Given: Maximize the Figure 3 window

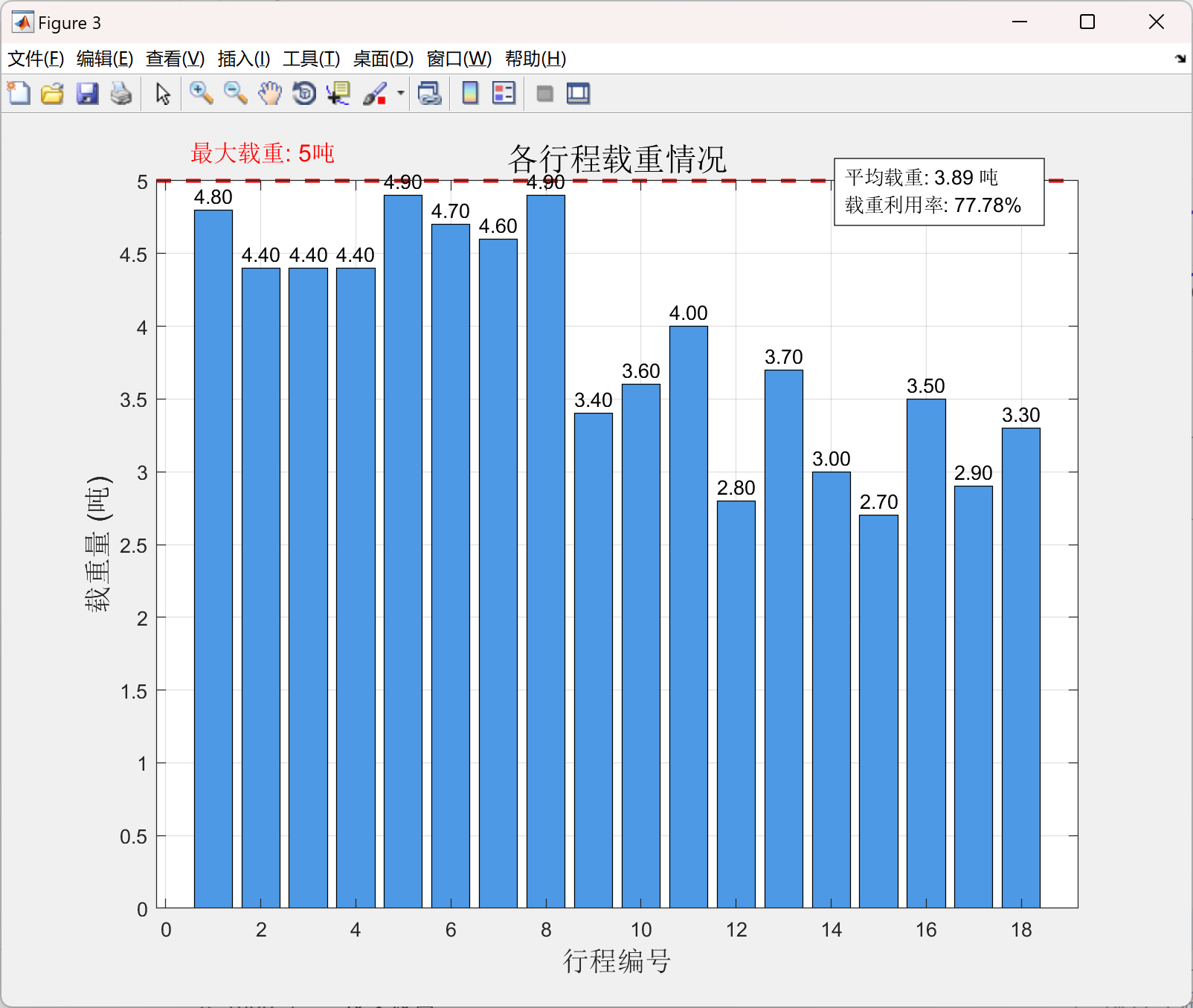Looking at the screenshot, I should pyautogui.click(x=1087, y=22).
